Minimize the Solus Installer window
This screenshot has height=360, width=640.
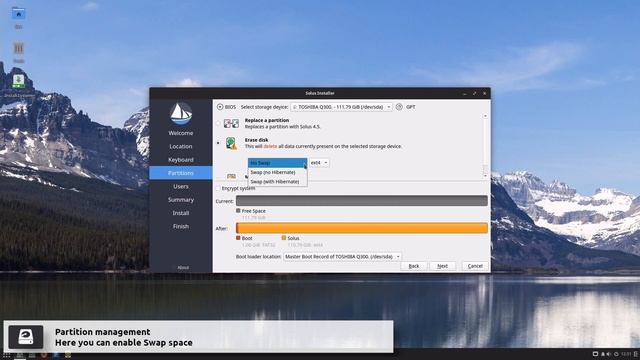464,93
